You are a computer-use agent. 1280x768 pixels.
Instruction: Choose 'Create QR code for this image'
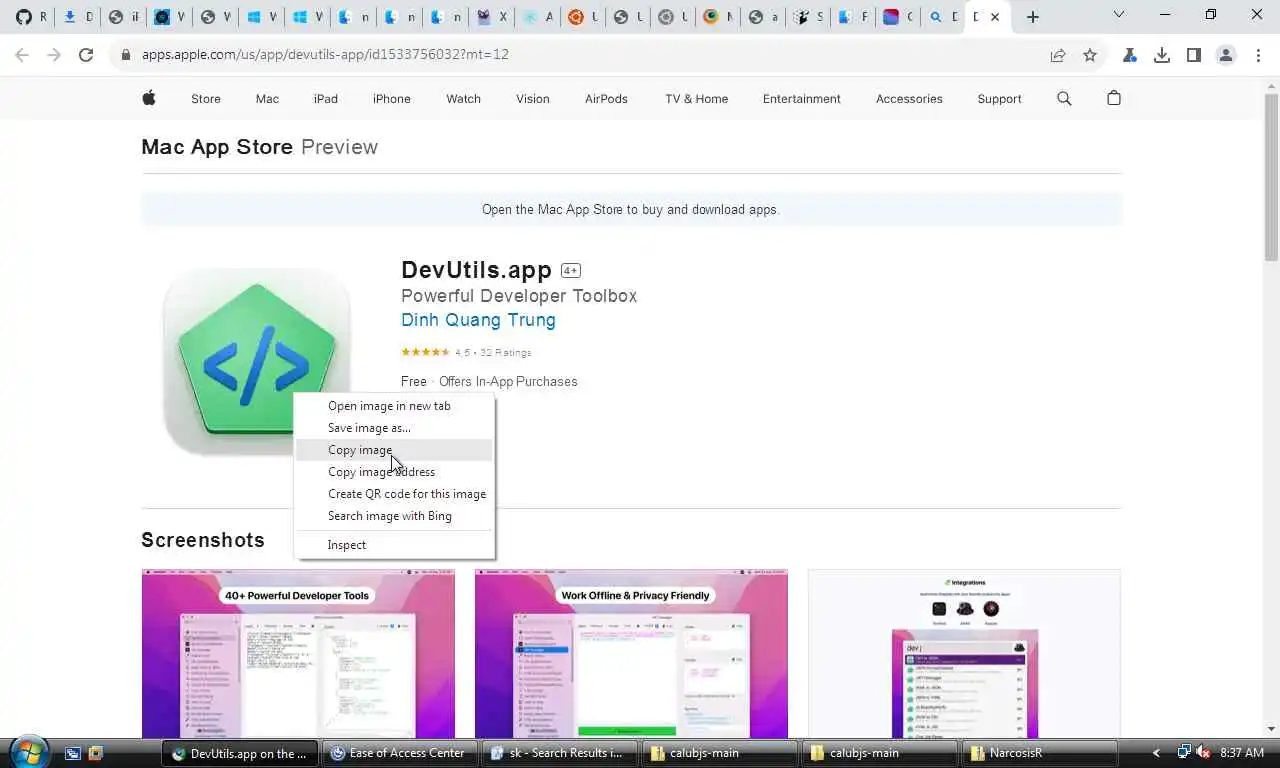coord(394,494)
